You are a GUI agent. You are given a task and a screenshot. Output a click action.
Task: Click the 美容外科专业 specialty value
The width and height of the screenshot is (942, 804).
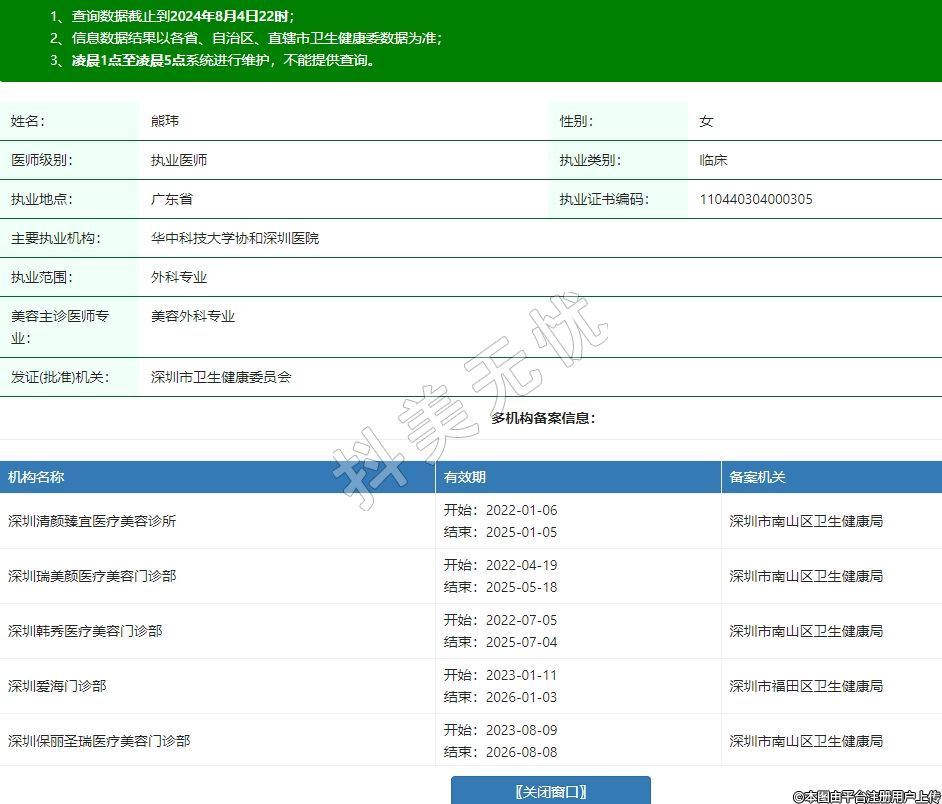[x=193, y=316]
